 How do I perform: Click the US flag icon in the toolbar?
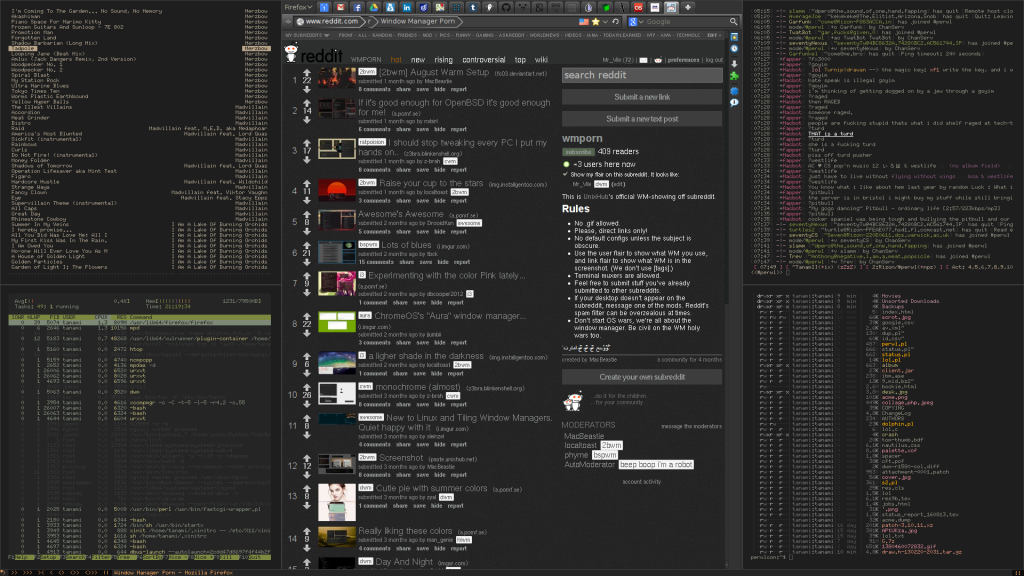click(583, 22)
